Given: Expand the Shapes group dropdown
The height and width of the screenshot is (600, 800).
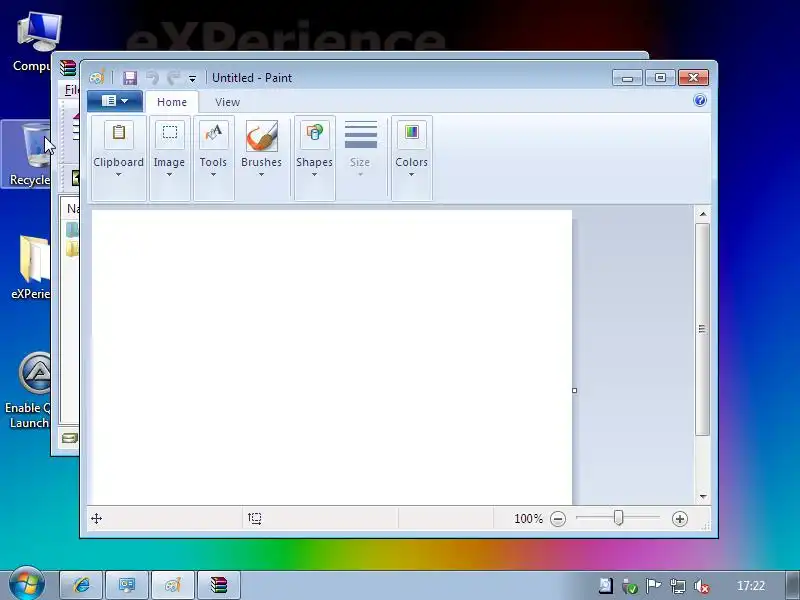Looking at the screenshot, I should tap(314, 174).
